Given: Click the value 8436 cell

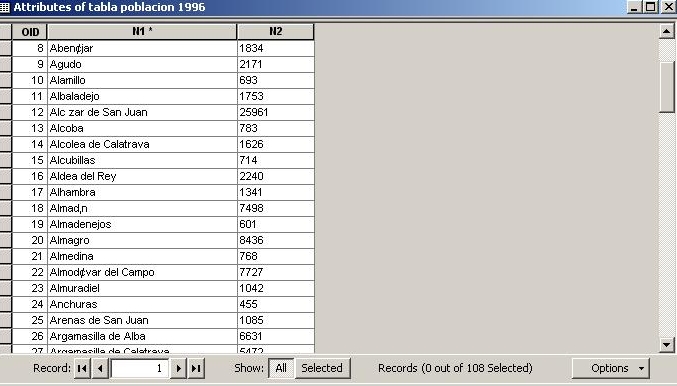Looking at the screenshot, I should click(x=275, y=240).
